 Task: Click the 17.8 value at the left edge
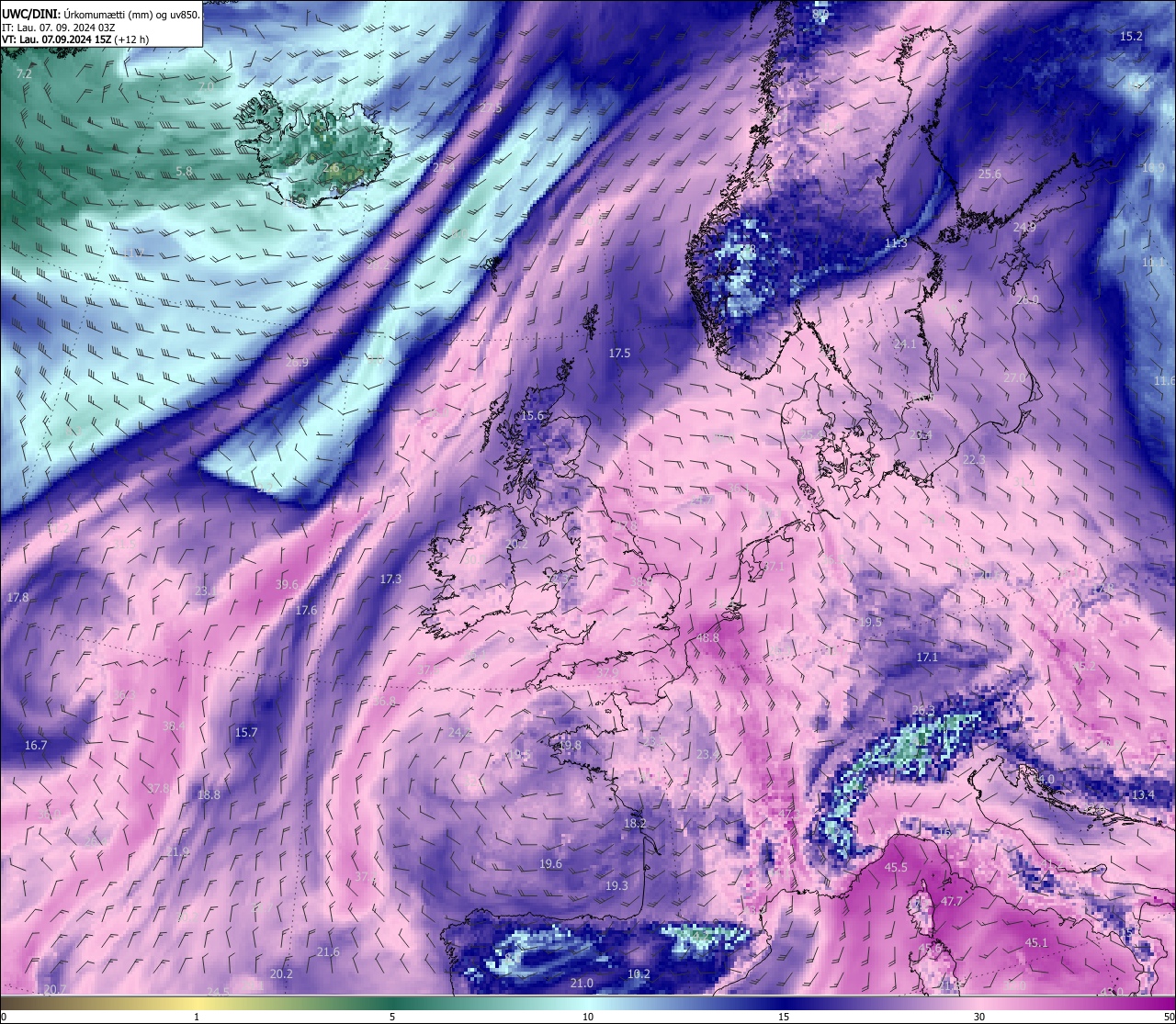coord(17,597)
